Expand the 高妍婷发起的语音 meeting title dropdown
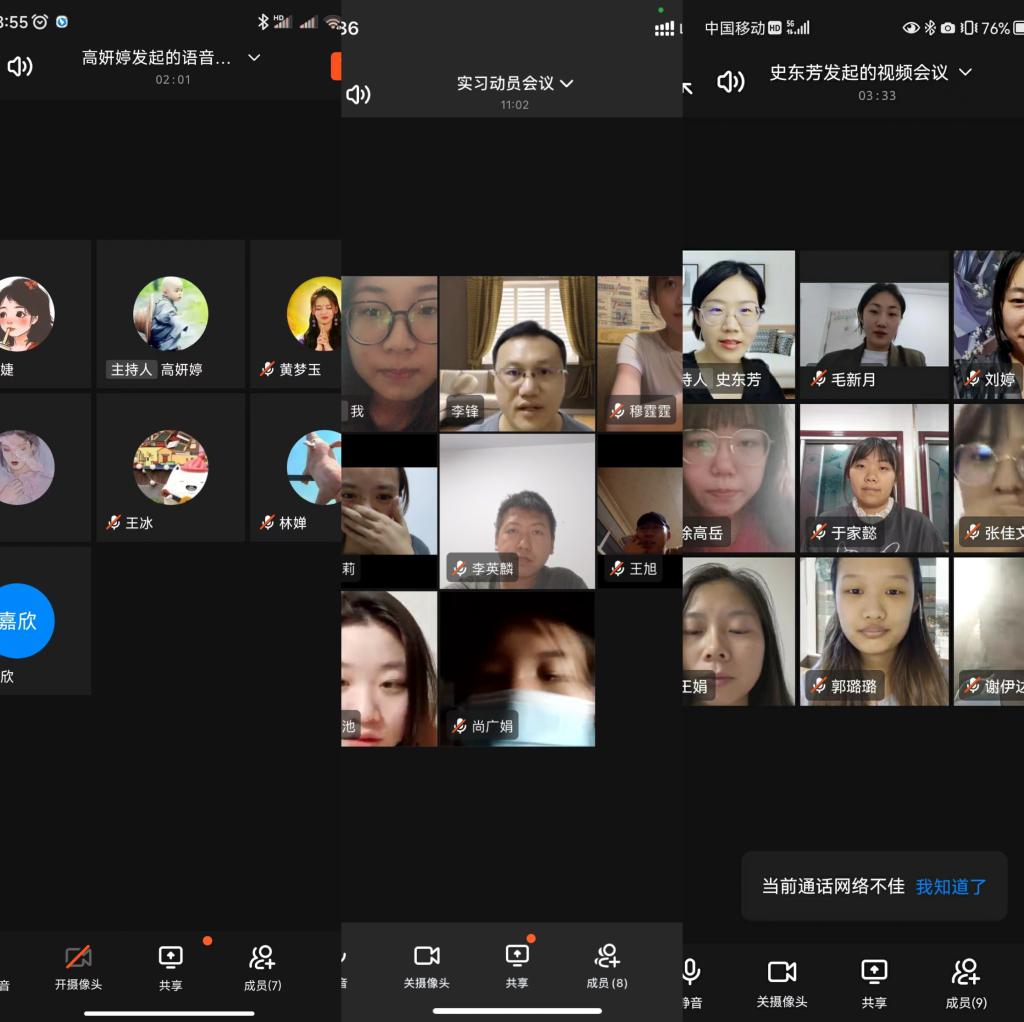Screen dimensions: 1024x1022 click(254, 58)
